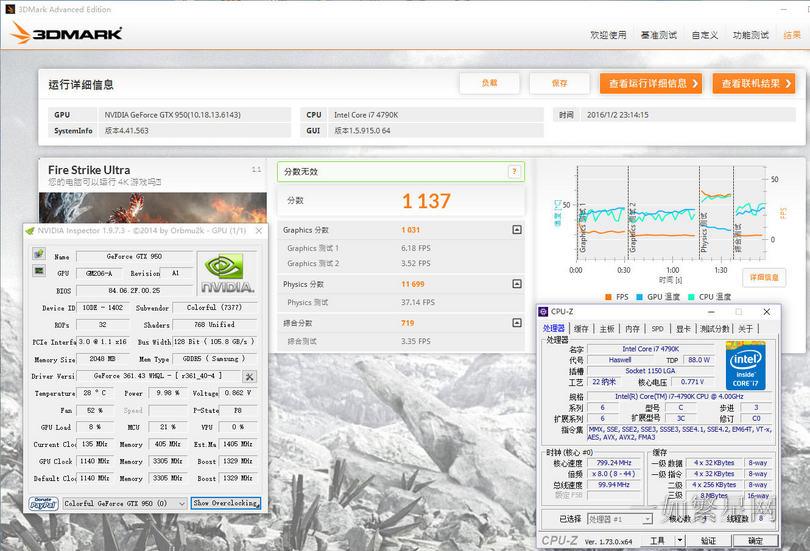The height and width of the screenshot is (551, 810).
Task: Click the Driver Version GeForce 361.43 WHQL field
Action: coord(158,376)
